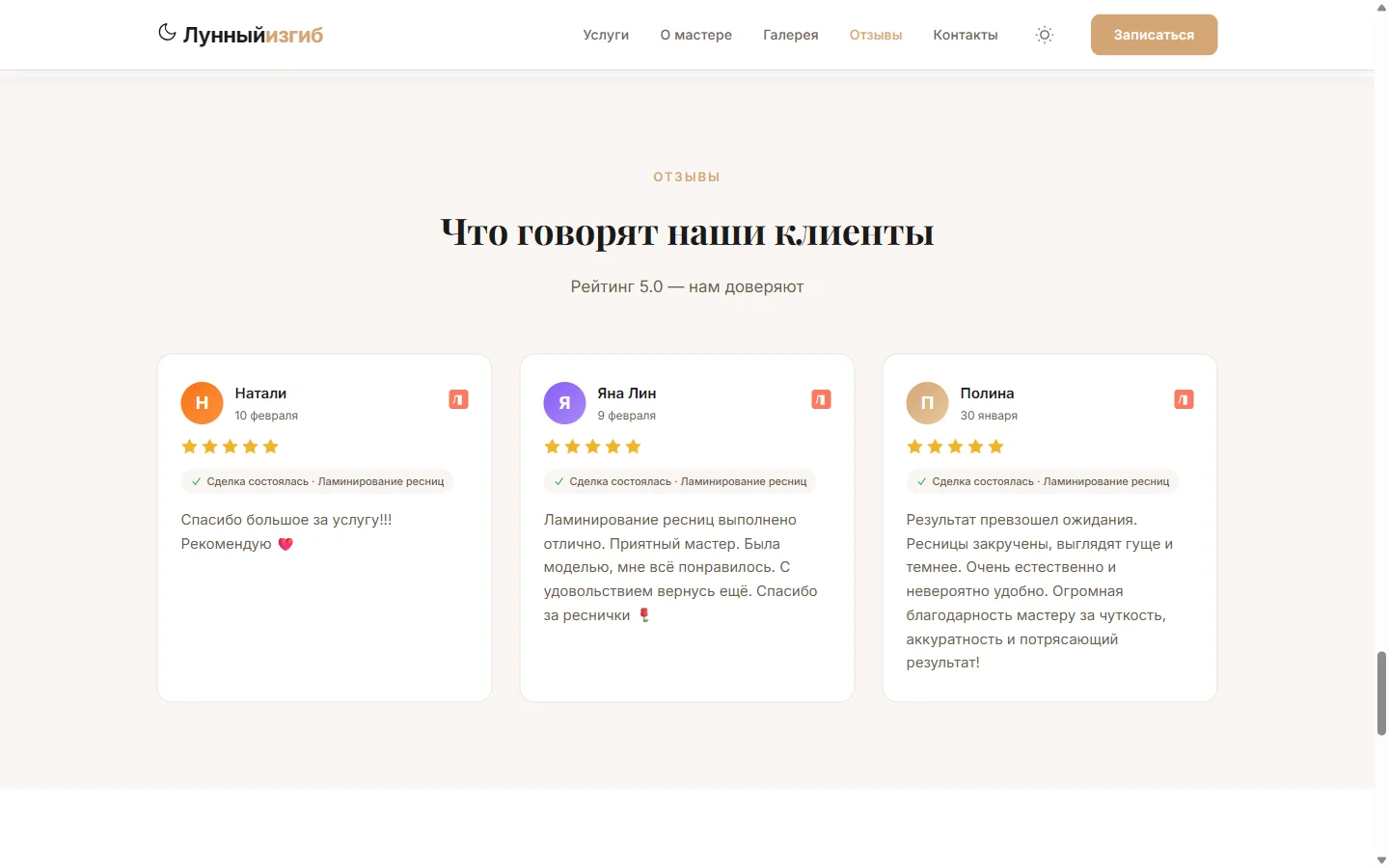Click the green checkmark on Натали's card
This screenshot has width=1389, height=868.
[x=196, y=481]
